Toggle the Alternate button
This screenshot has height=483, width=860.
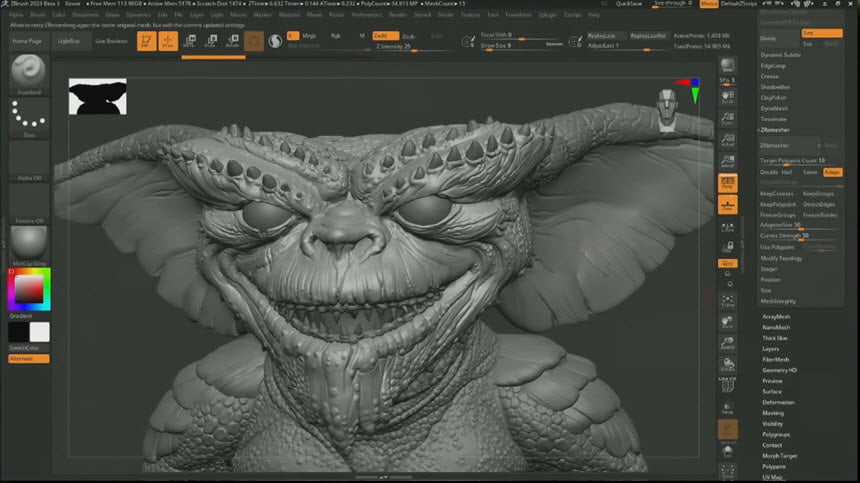[x=29, y=359]
